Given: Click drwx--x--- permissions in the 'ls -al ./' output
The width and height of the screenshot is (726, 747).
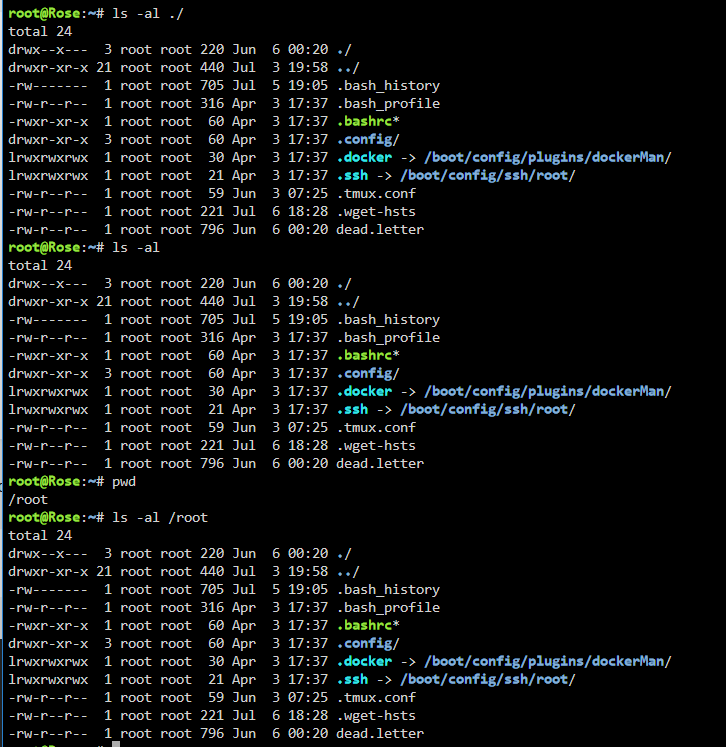Looking at the screenshot, I should [x=48, y=50].
